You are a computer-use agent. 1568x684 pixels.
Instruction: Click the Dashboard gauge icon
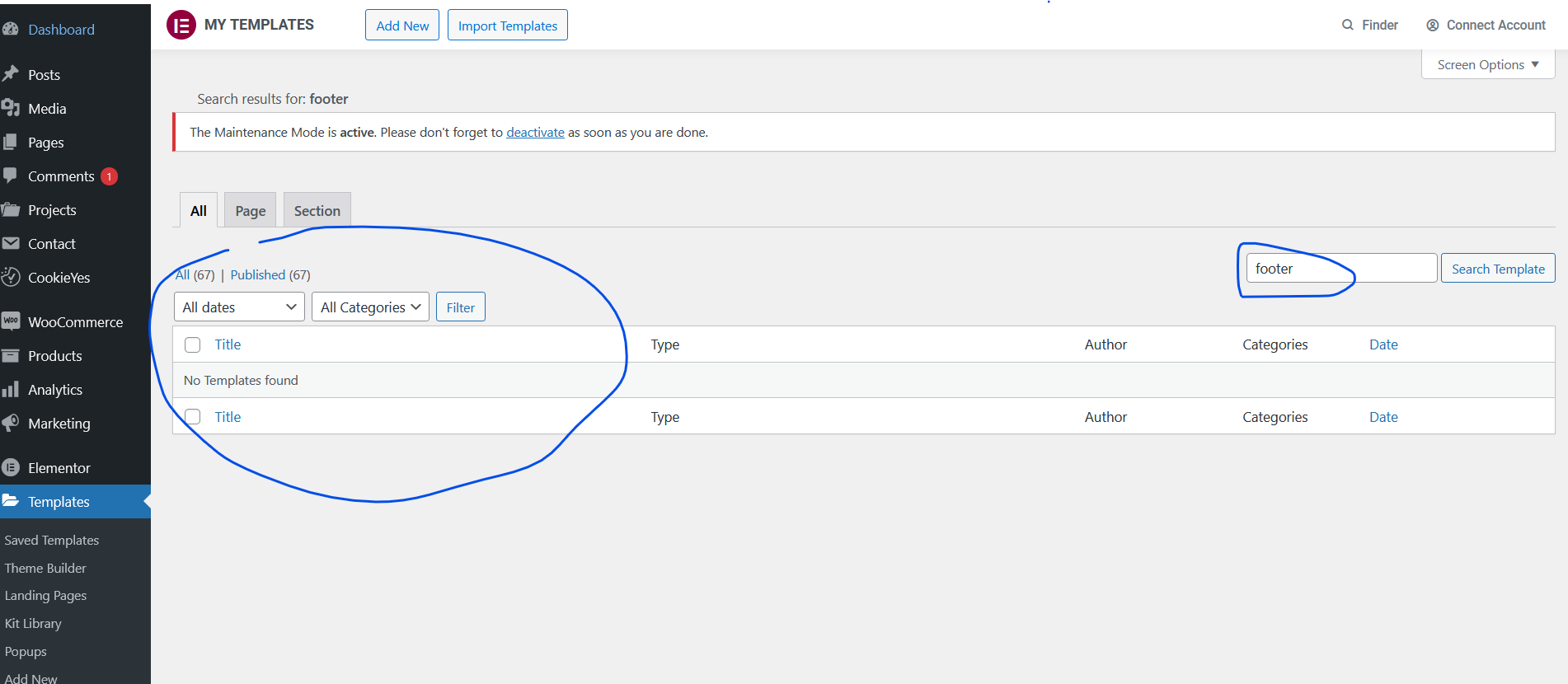[10, 29]
